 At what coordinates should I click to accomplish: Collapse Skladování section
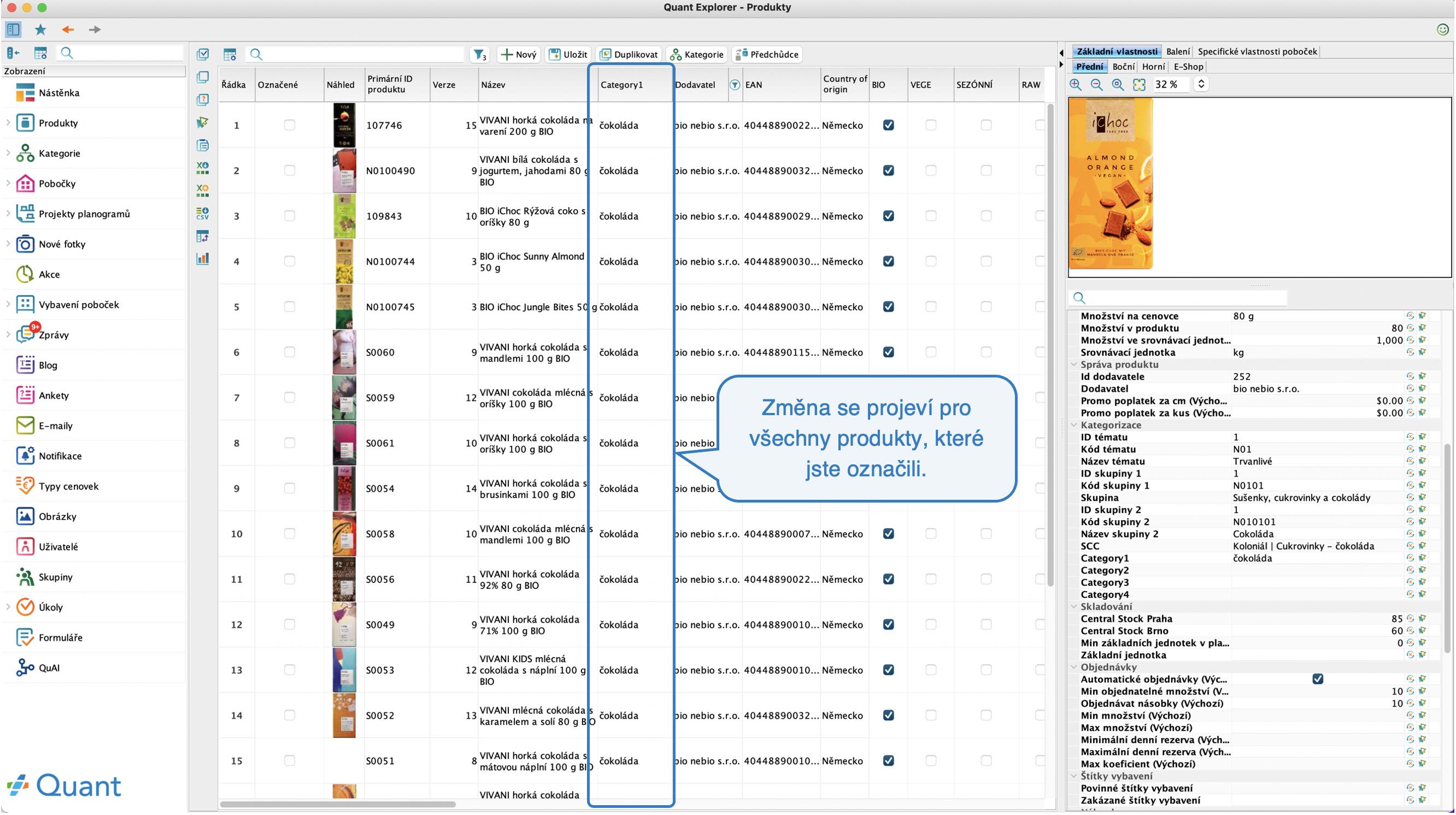(1073, 606)
